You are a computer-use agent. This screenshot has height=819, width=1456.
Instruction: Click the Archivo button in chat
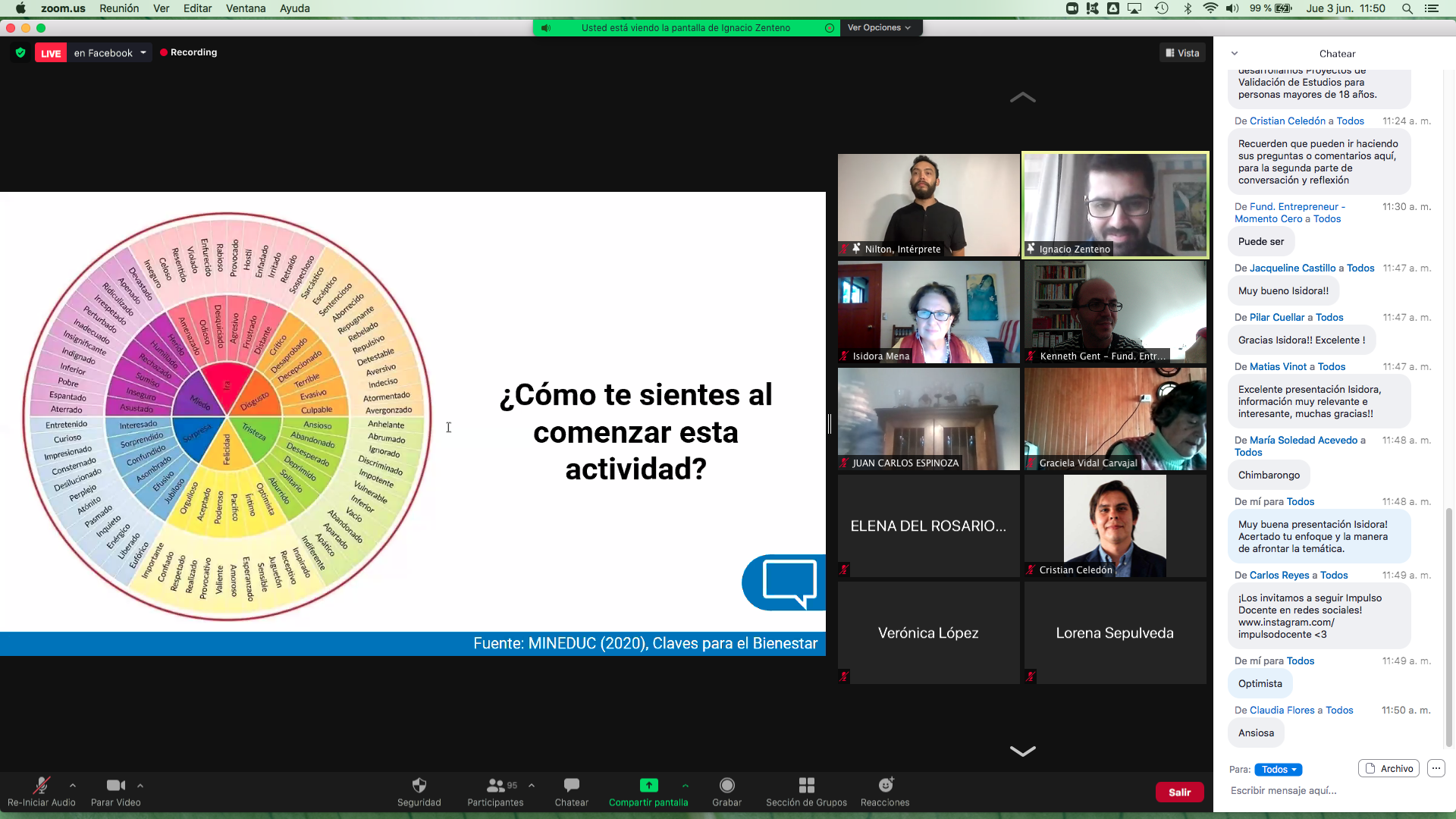pyautogui.click(x=1389, y=768)
